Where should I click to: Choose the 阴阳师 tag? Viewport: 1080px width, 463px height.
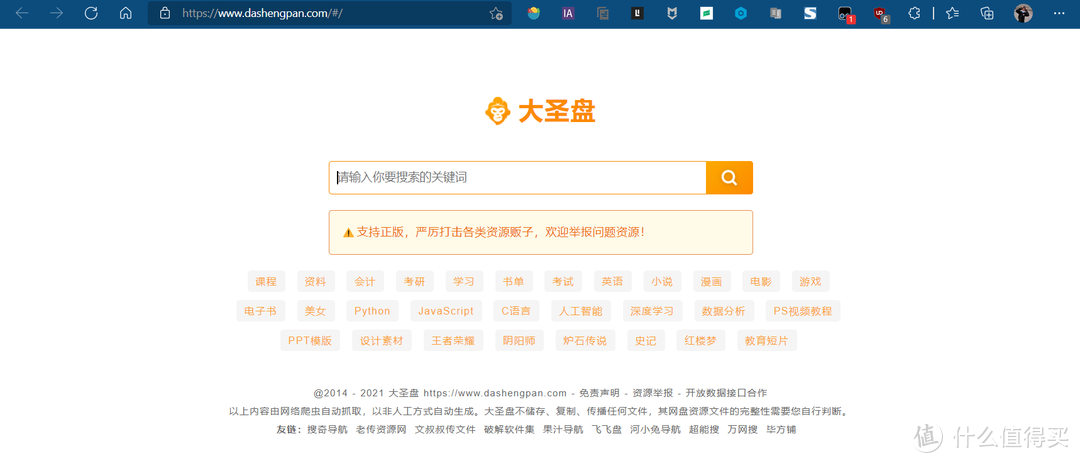[x=519, y=340]
